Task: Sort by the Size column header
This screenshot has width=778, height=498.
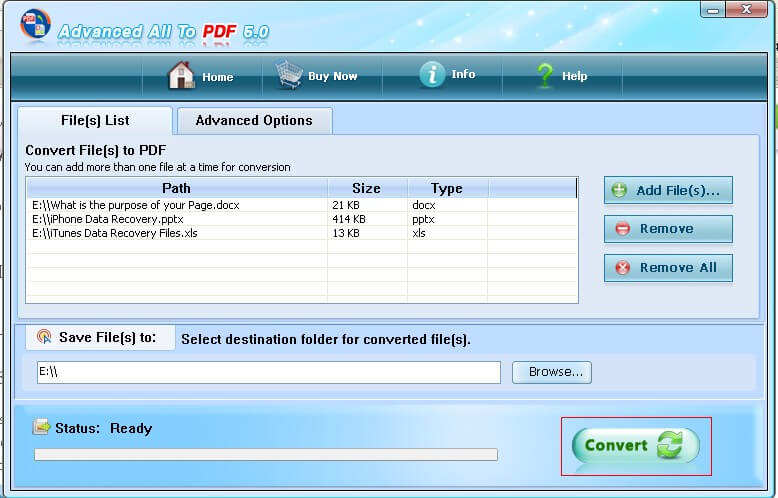Action: (367, 188)
